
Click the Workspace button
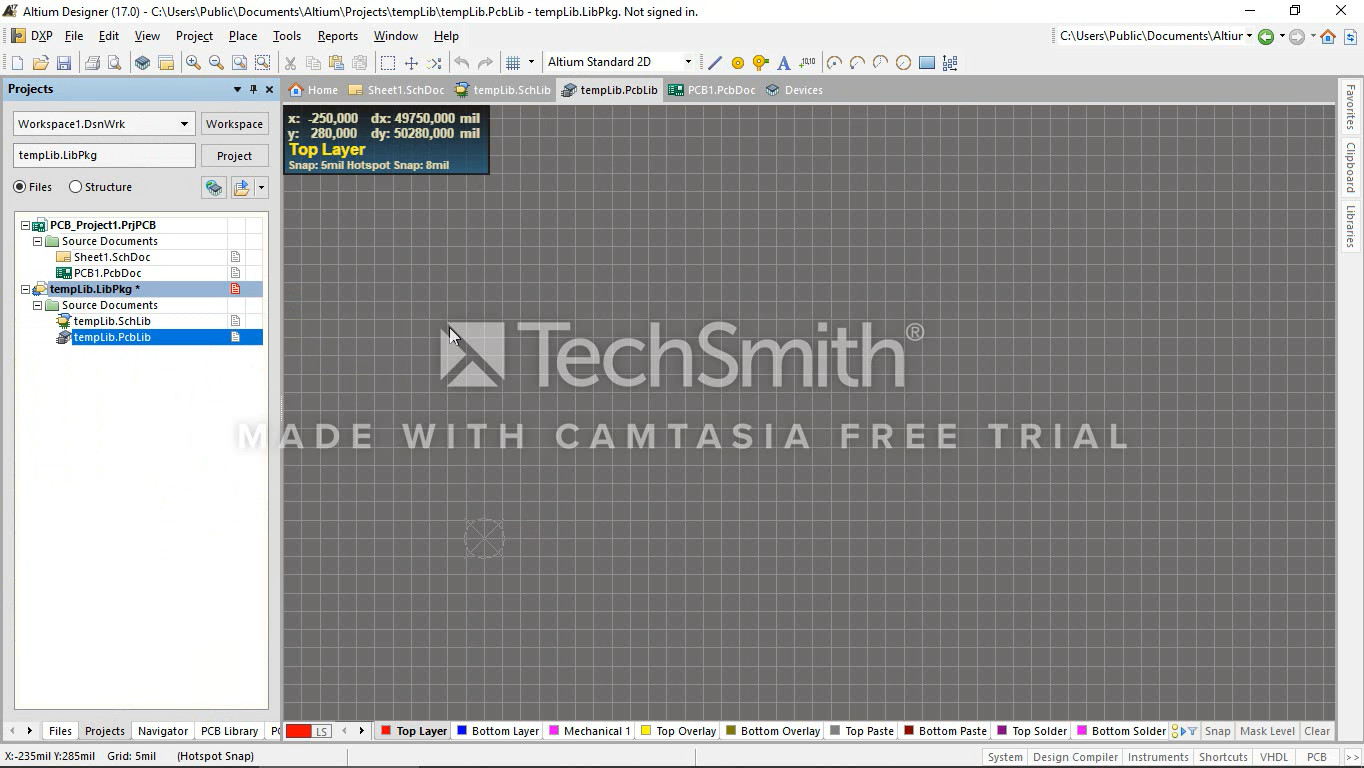point(234,124)
